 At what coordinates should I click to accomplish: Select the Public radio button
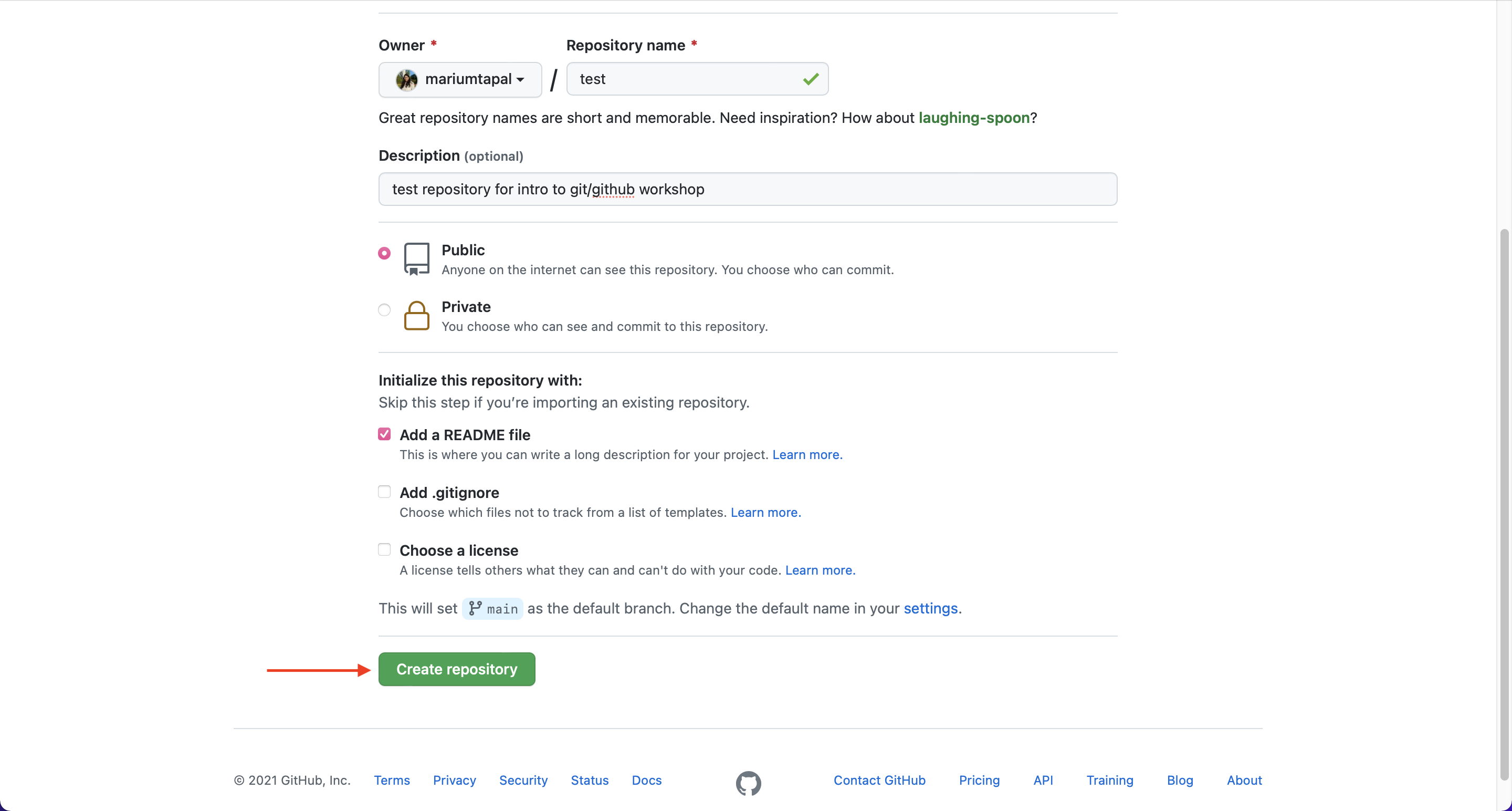(384, 253)
